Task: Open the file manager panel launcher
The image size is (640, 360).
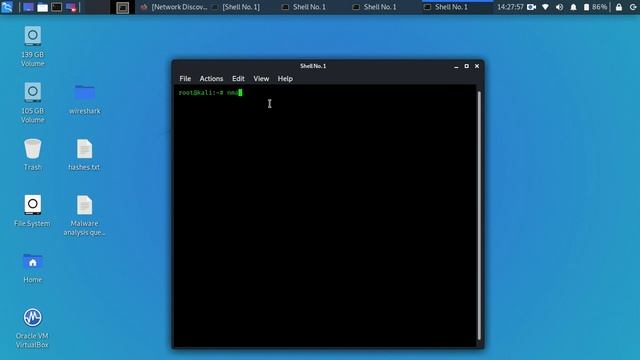Action: pos(42,7)
